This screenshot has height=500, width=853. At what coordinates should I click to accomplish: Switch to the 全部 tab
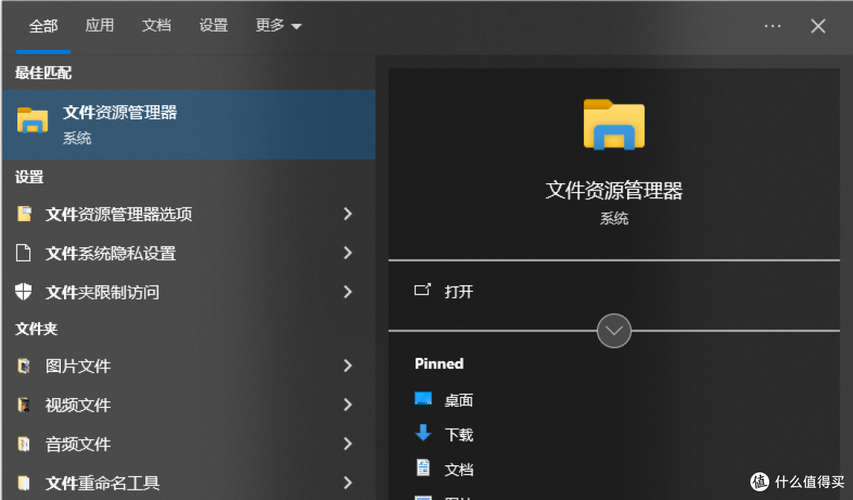pos(43,26)
